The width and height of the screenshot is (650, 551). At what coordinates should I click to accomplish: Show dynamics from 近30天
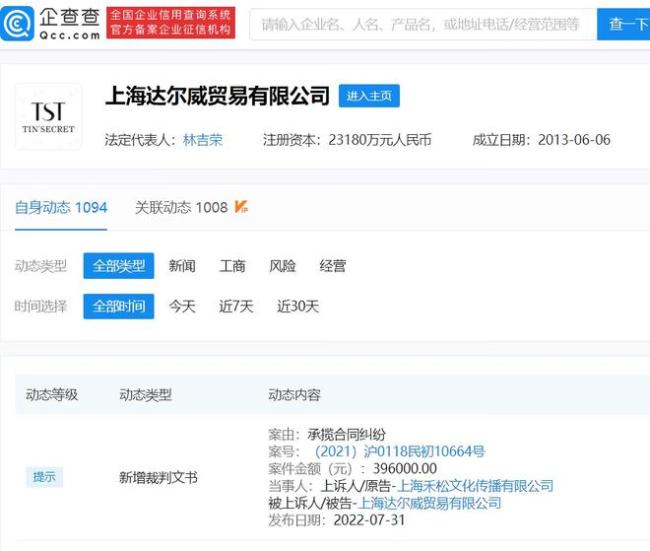tap(297, 306)
